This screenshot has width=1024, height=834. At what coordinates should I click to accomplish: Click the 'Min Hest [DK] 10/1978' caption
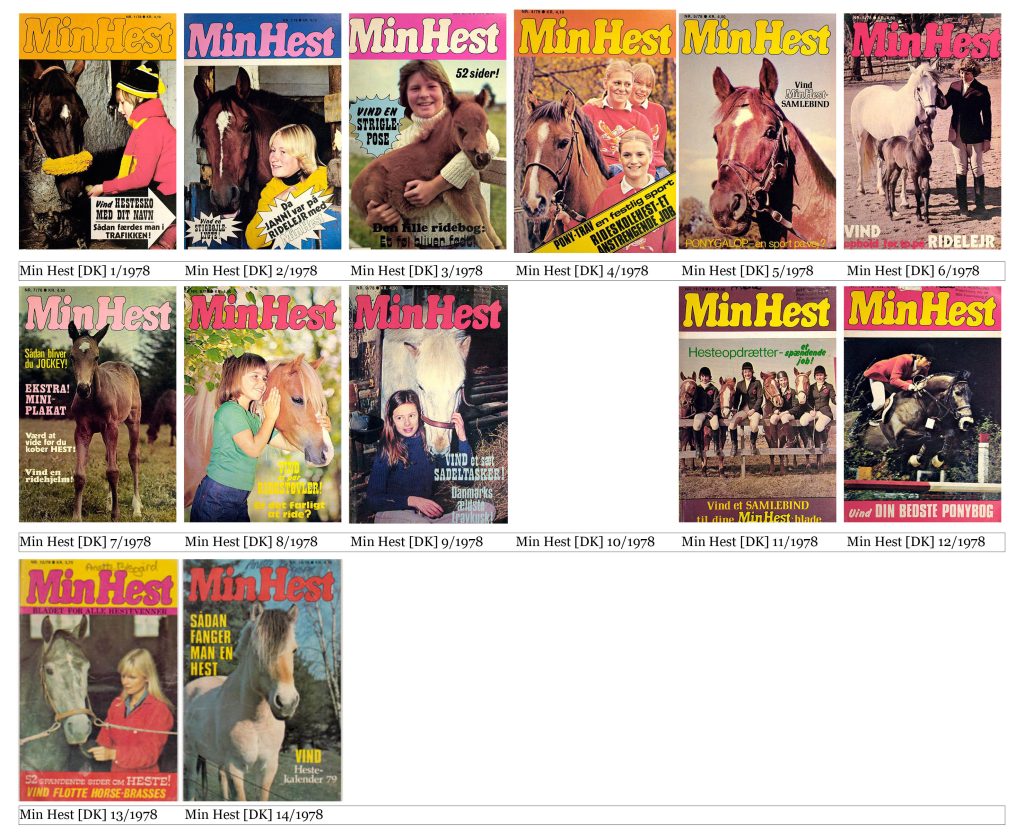(585, 541)
